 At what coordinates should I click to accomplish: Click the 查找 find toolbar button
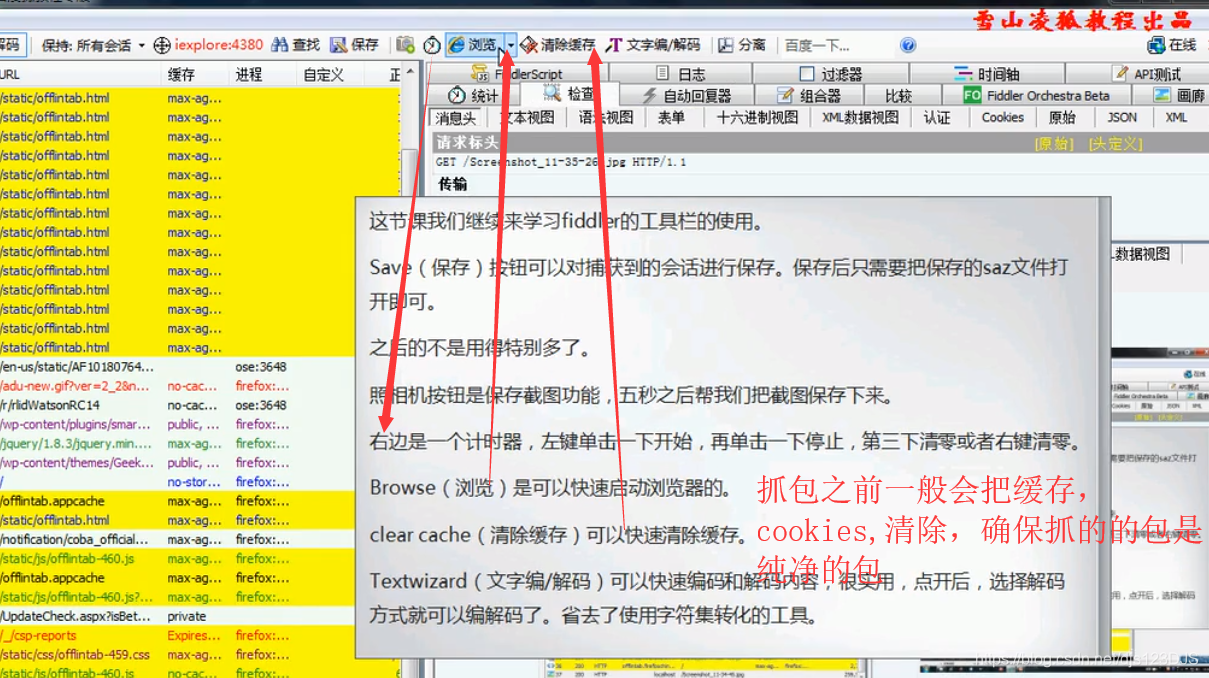tap(296, 45)
